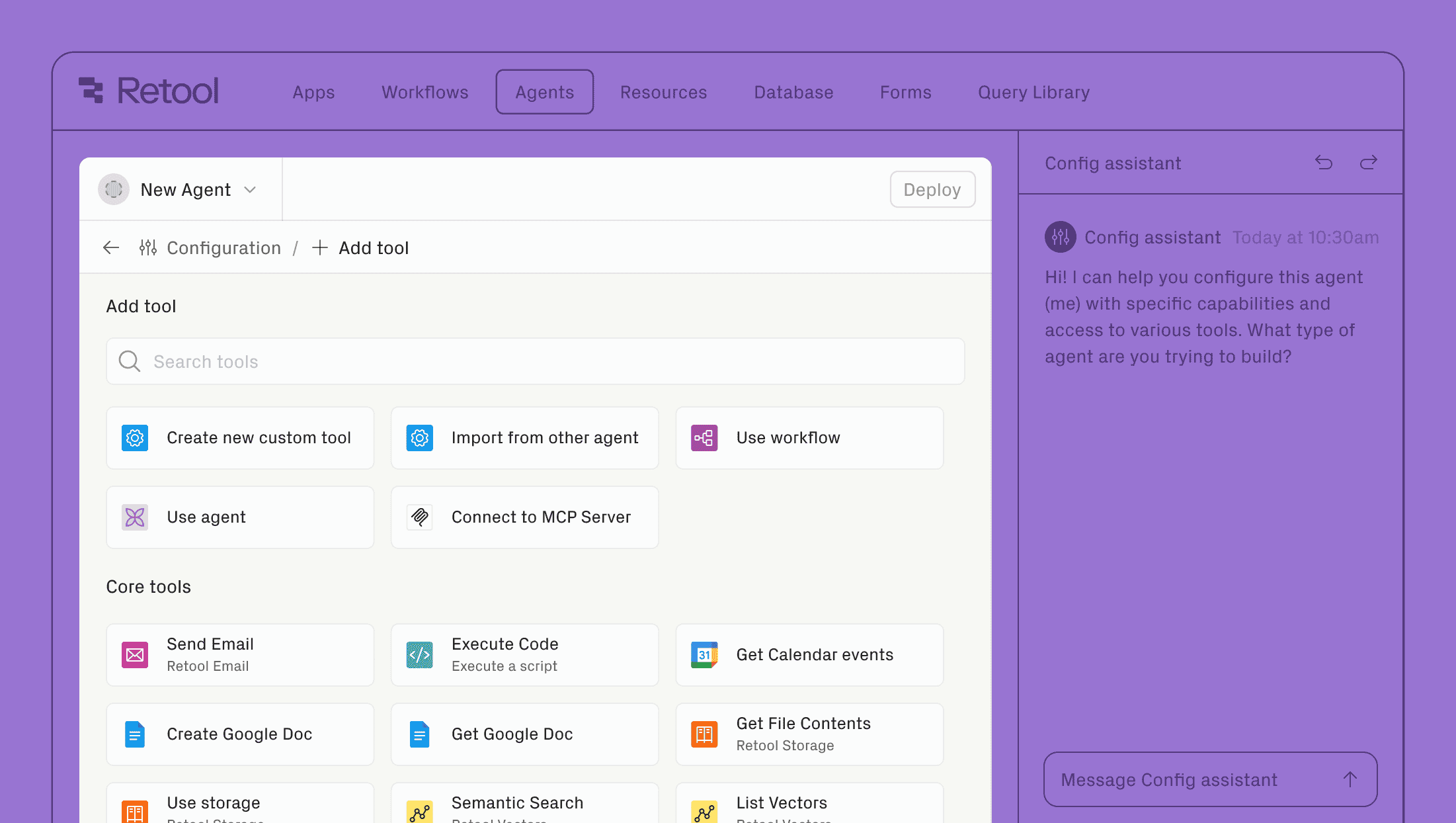Click the Search tools input field

coord(536,361)
